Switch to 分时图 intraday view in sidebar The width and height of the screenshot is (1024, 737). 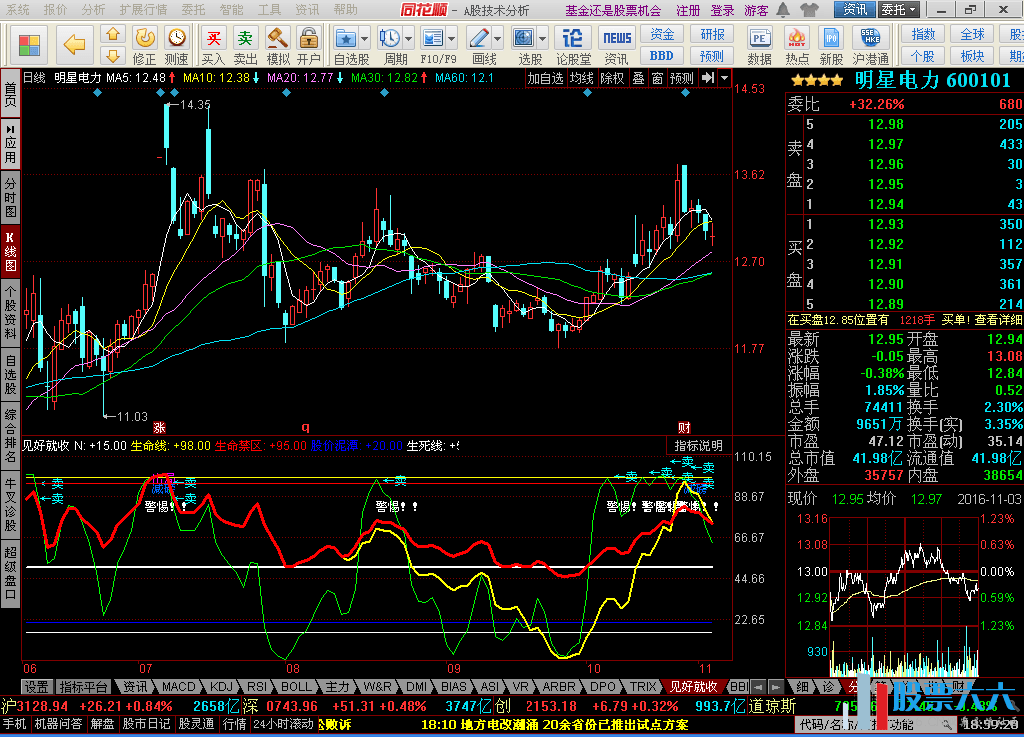pyautogui.click(x=10, y=196)
